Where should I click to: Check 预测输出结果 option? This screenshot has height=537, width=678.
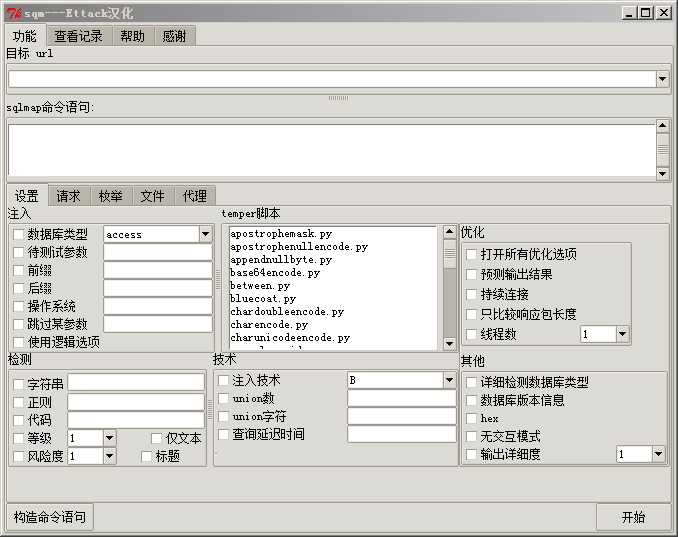pyautogui.click(x=471, y=275)
